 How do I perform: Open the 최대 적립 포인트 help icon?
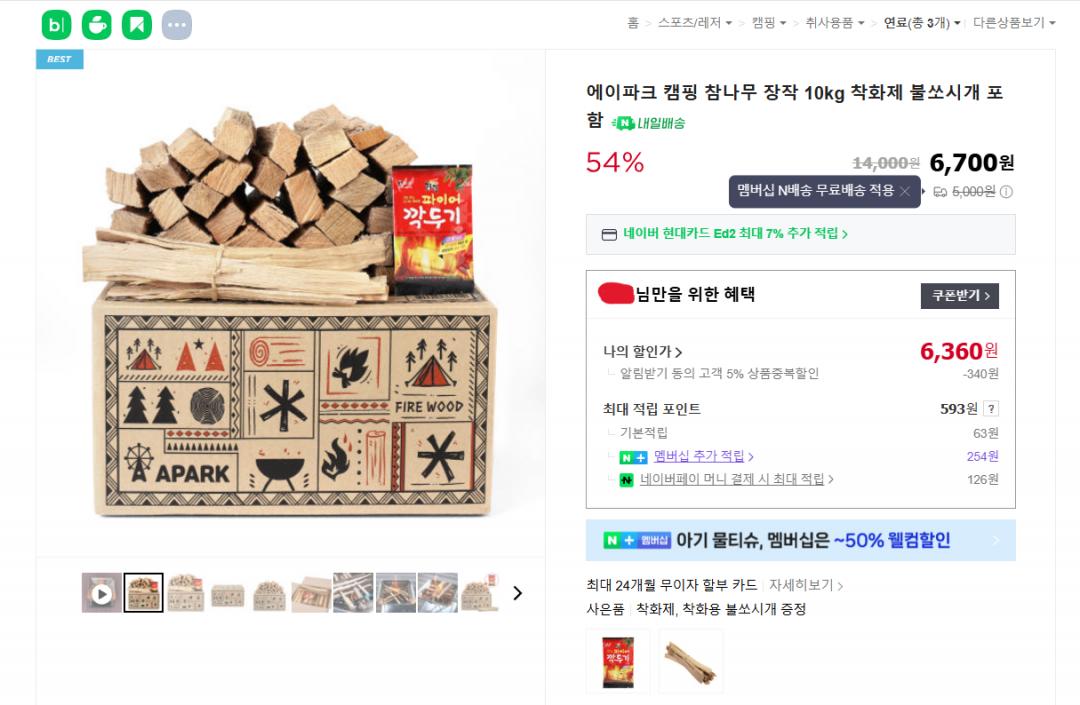(990, 409)
